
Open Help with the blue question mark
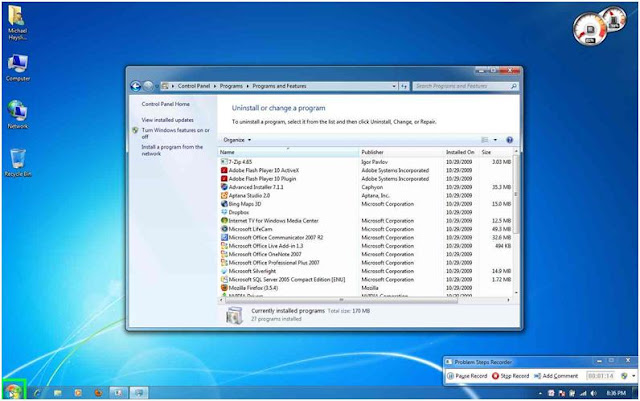509,140
